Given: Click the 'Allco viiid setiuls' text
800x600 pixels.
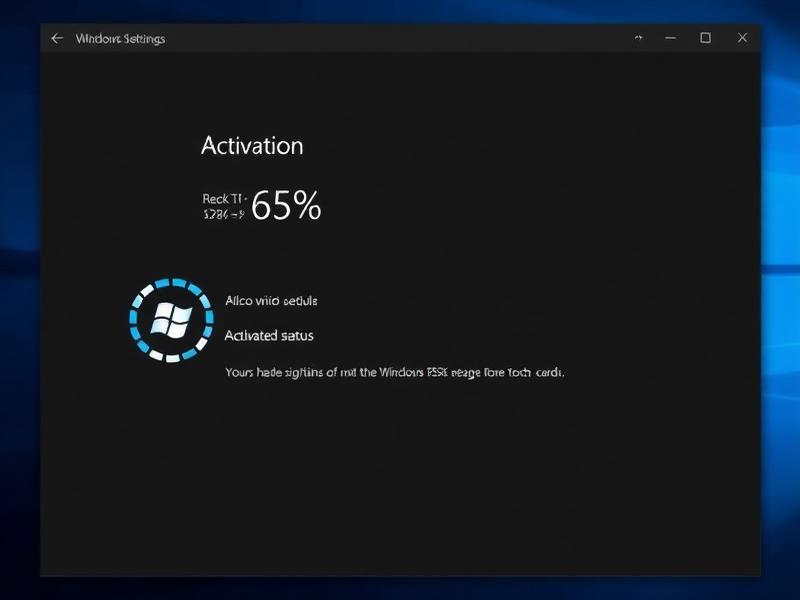Looking at the screenshot, I should coord(271,301).
